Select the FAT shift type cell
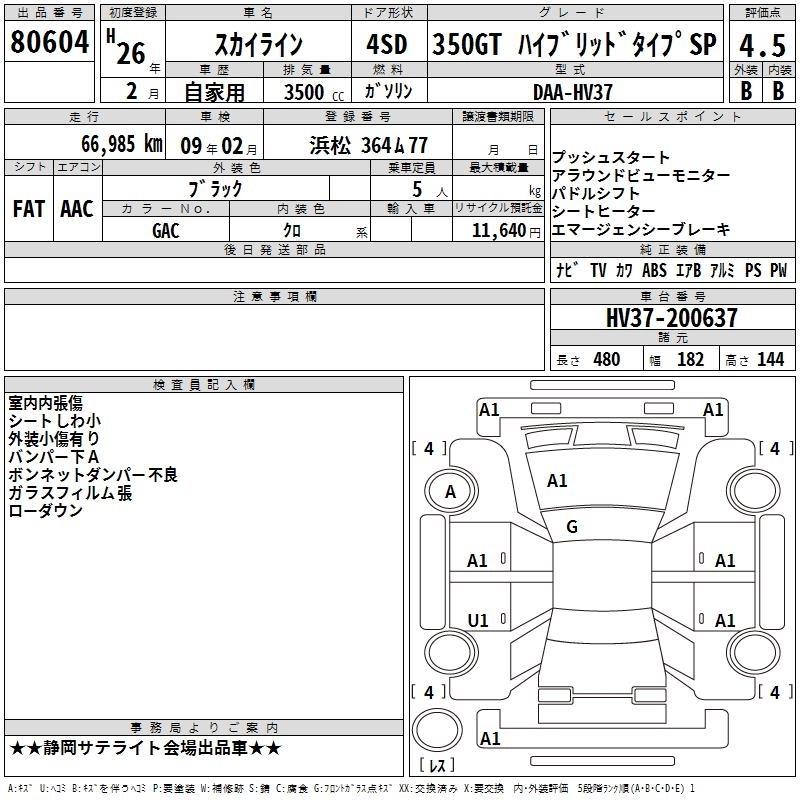 (x=28, y=208)
